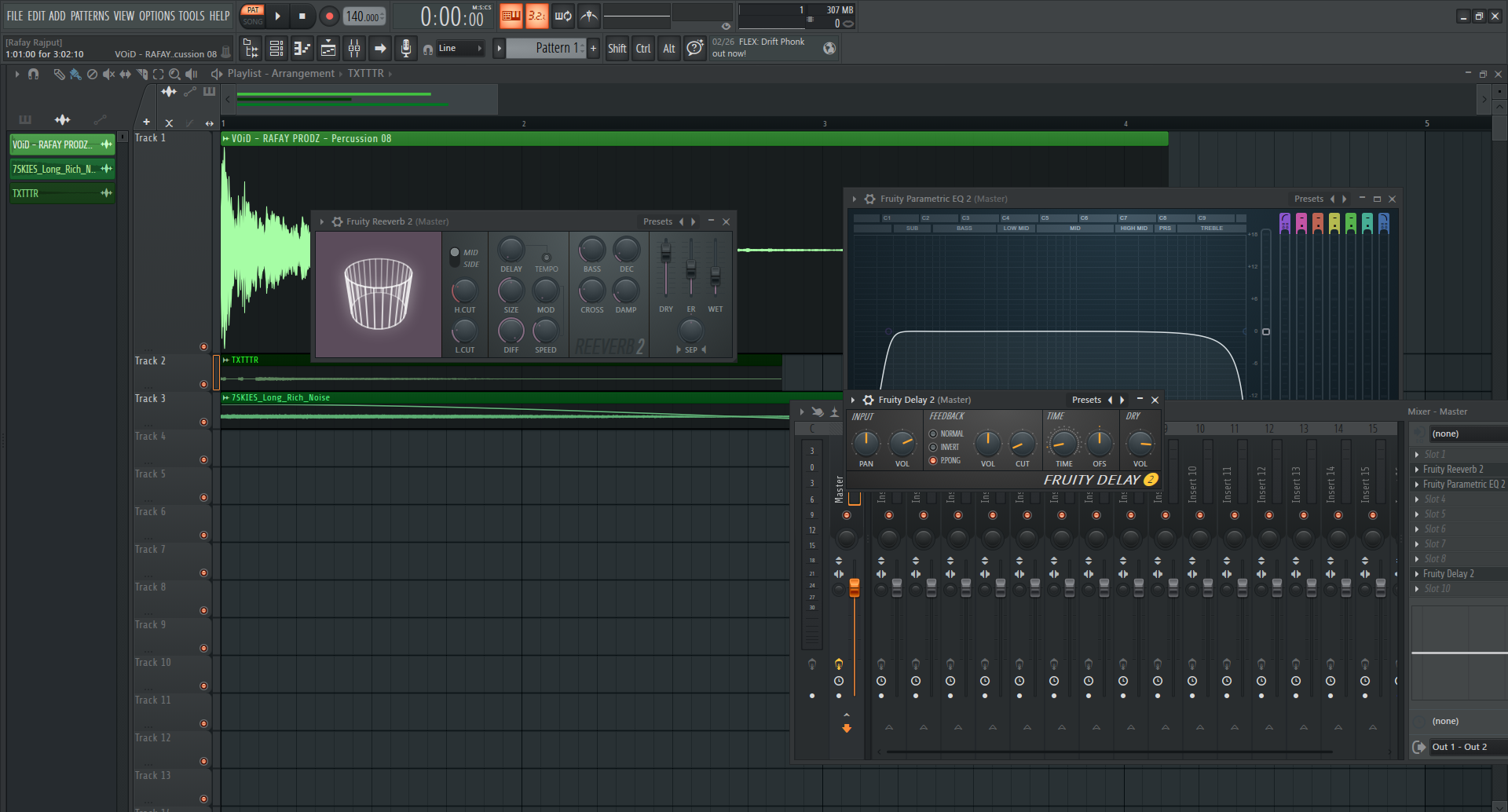The width and height of the screenshot is (1508, 812).
Task: Select the playlist Mute tool
Action: click(108, 74)
